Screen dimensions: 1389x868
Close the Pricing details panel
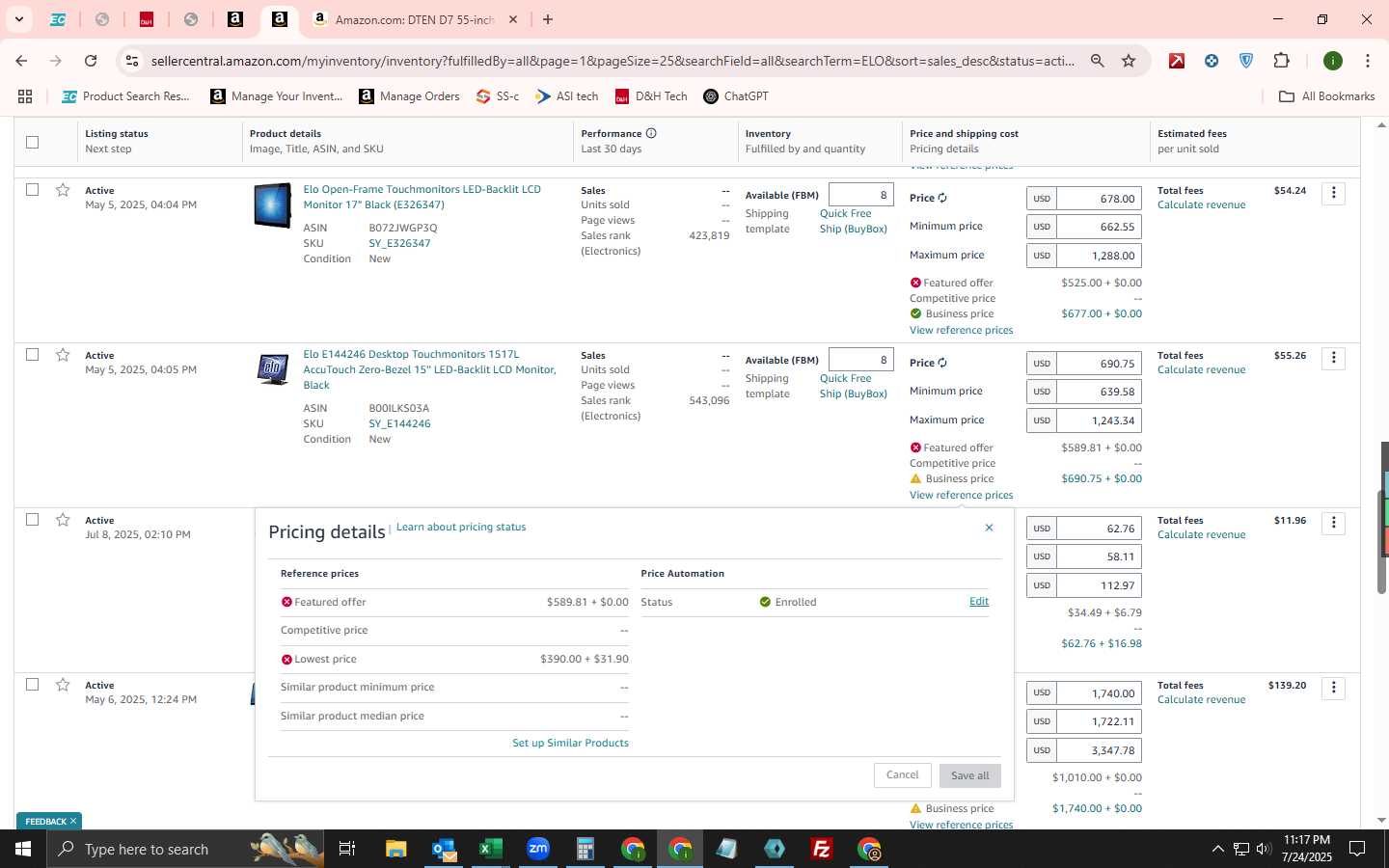point(989,528)
